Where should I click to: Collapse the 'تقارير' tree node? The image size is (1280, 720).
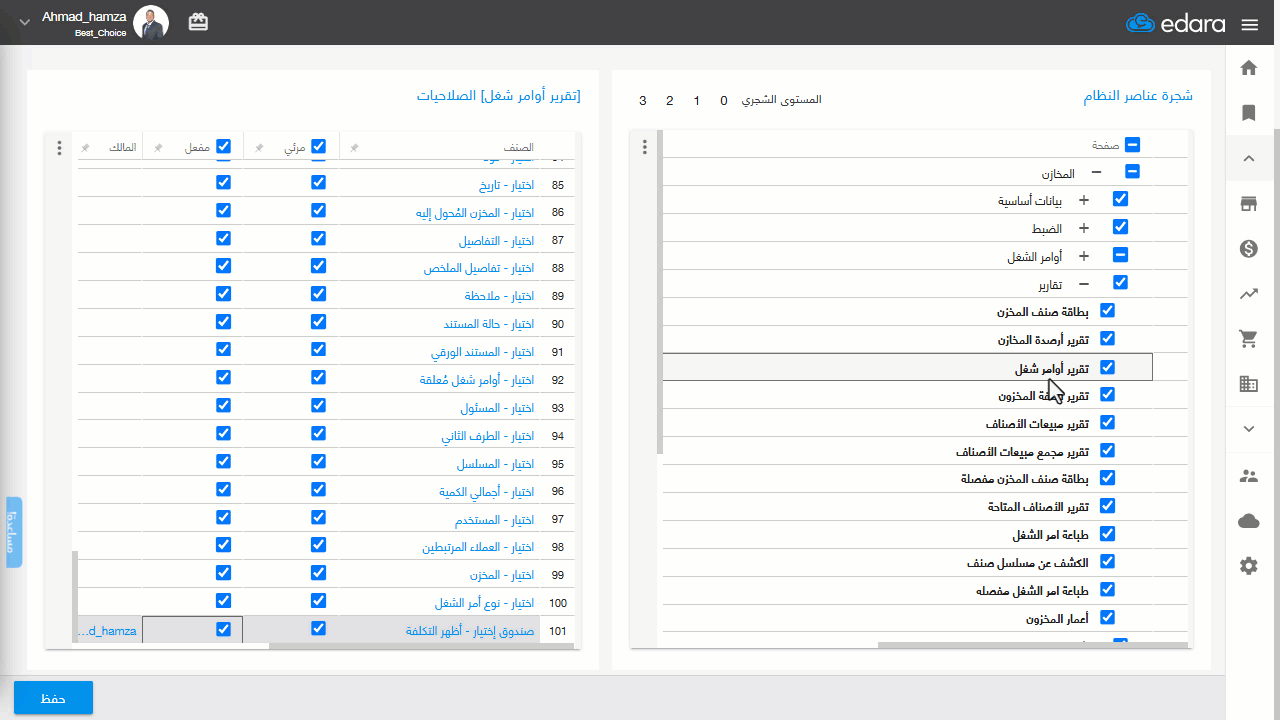point(1083,284)
